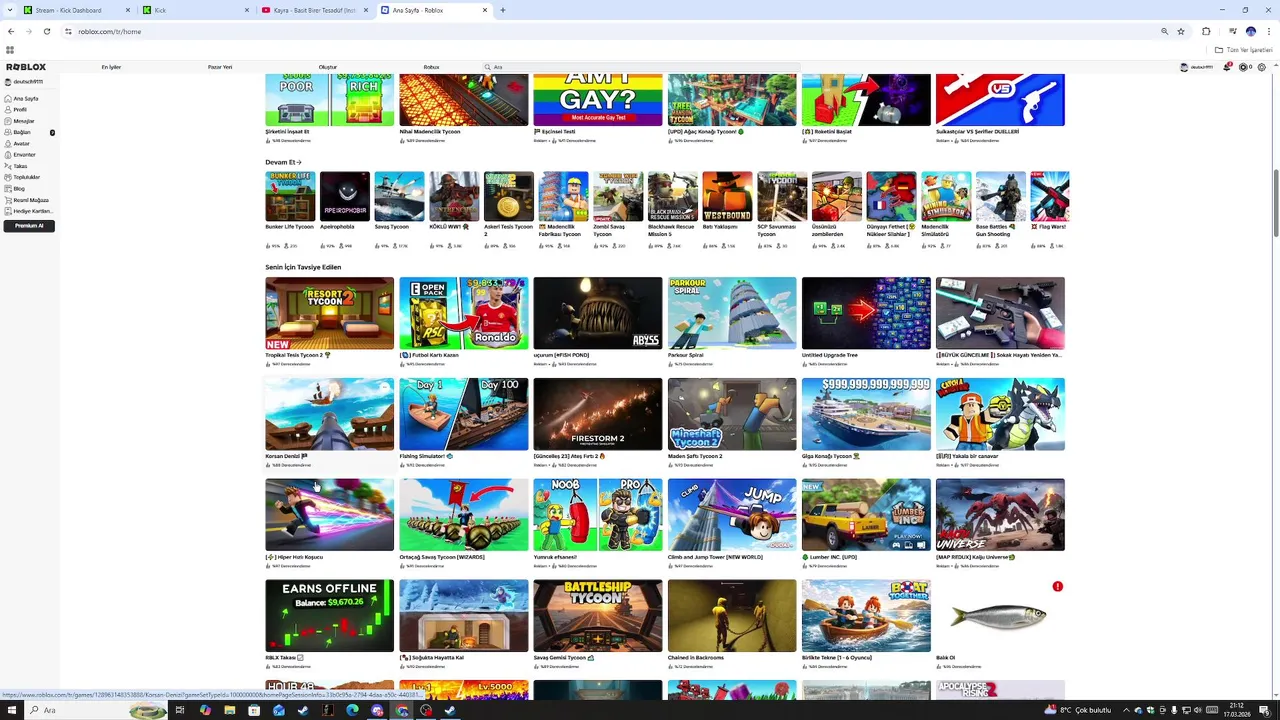The width and height of the screenshot is (1280, 720).
Task: Open the Savaş Gemisi Tycoon game
Action: 597,616
